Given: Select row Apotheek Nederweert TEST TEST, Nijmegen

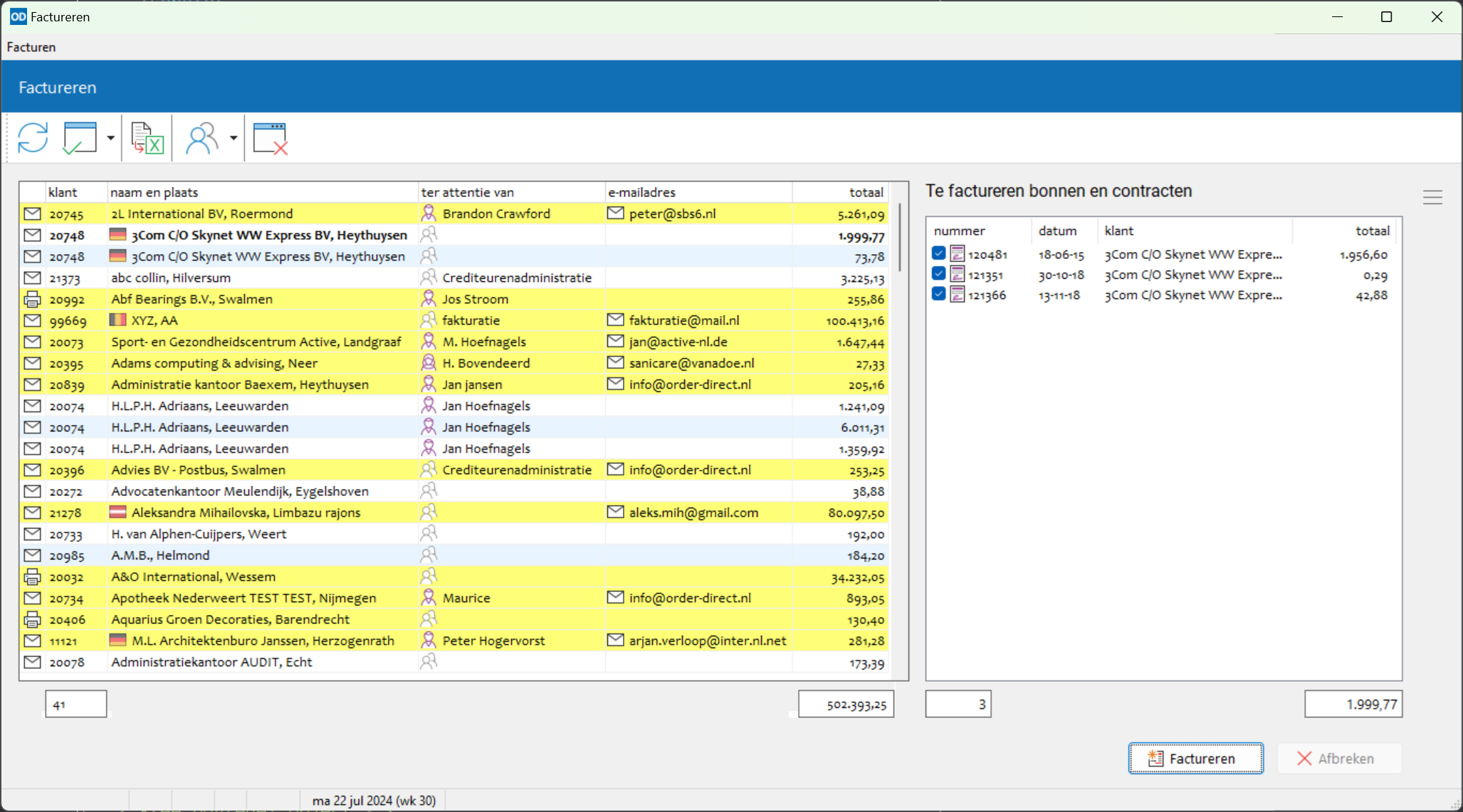Looking at the screenshot, I should point(454,598).
